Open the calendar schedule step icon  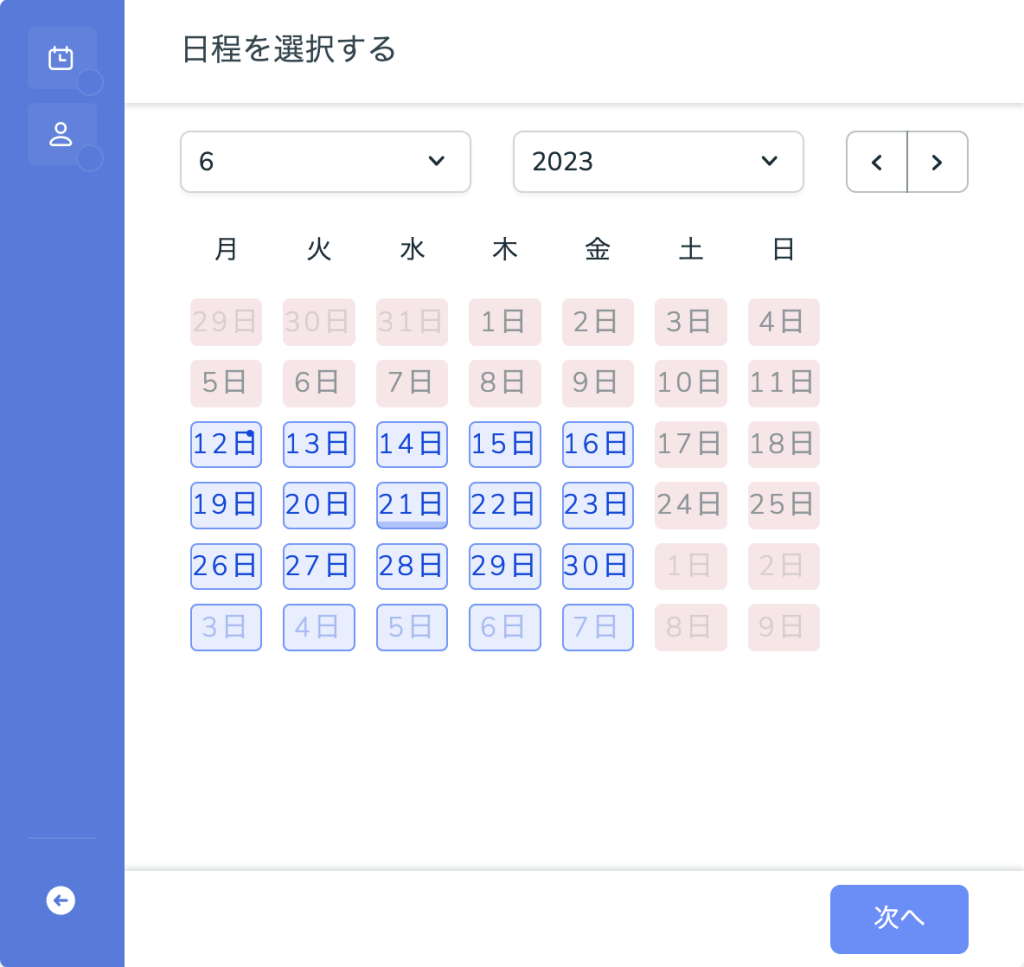[x=61, y=58]
